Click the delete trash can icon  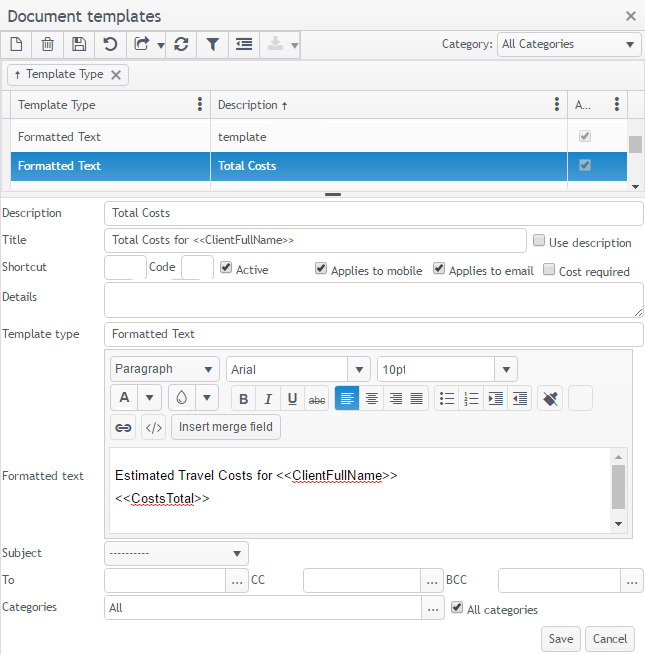pyautogui.click(x=47, y=44)
